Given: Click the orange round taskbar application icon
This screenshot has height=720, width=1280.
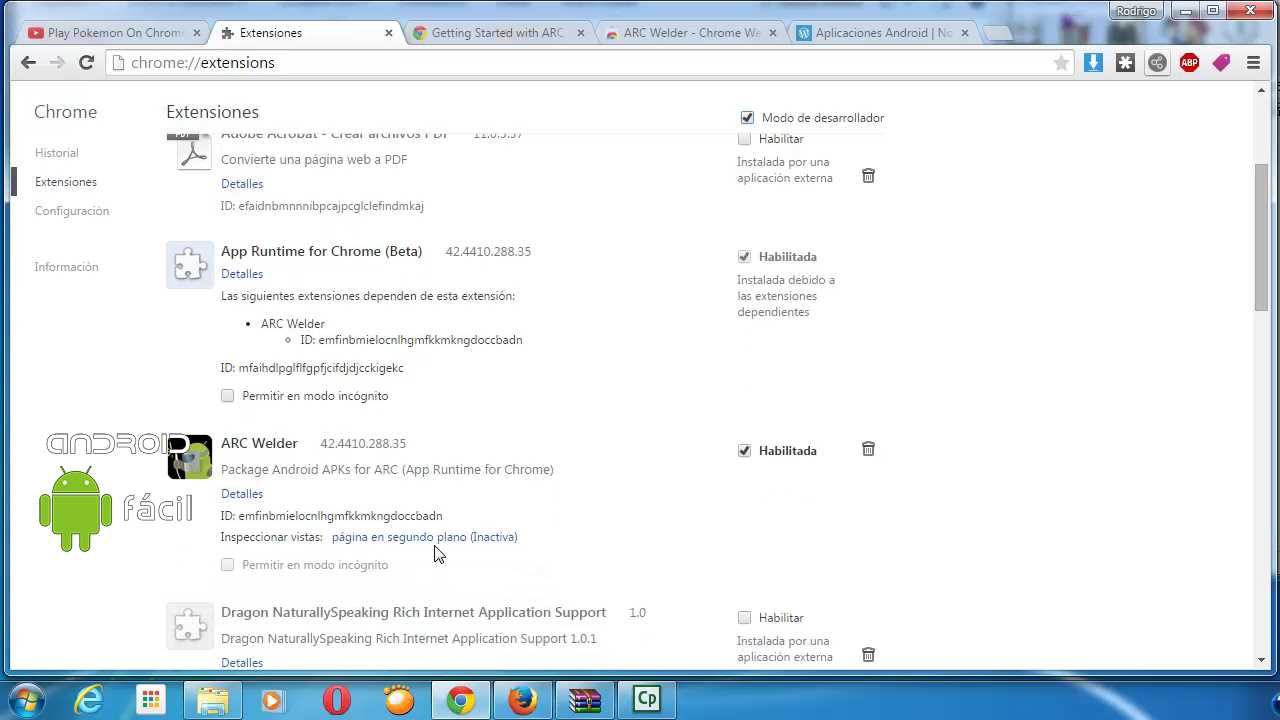Looking at the screenshot, I should point(399,700).
